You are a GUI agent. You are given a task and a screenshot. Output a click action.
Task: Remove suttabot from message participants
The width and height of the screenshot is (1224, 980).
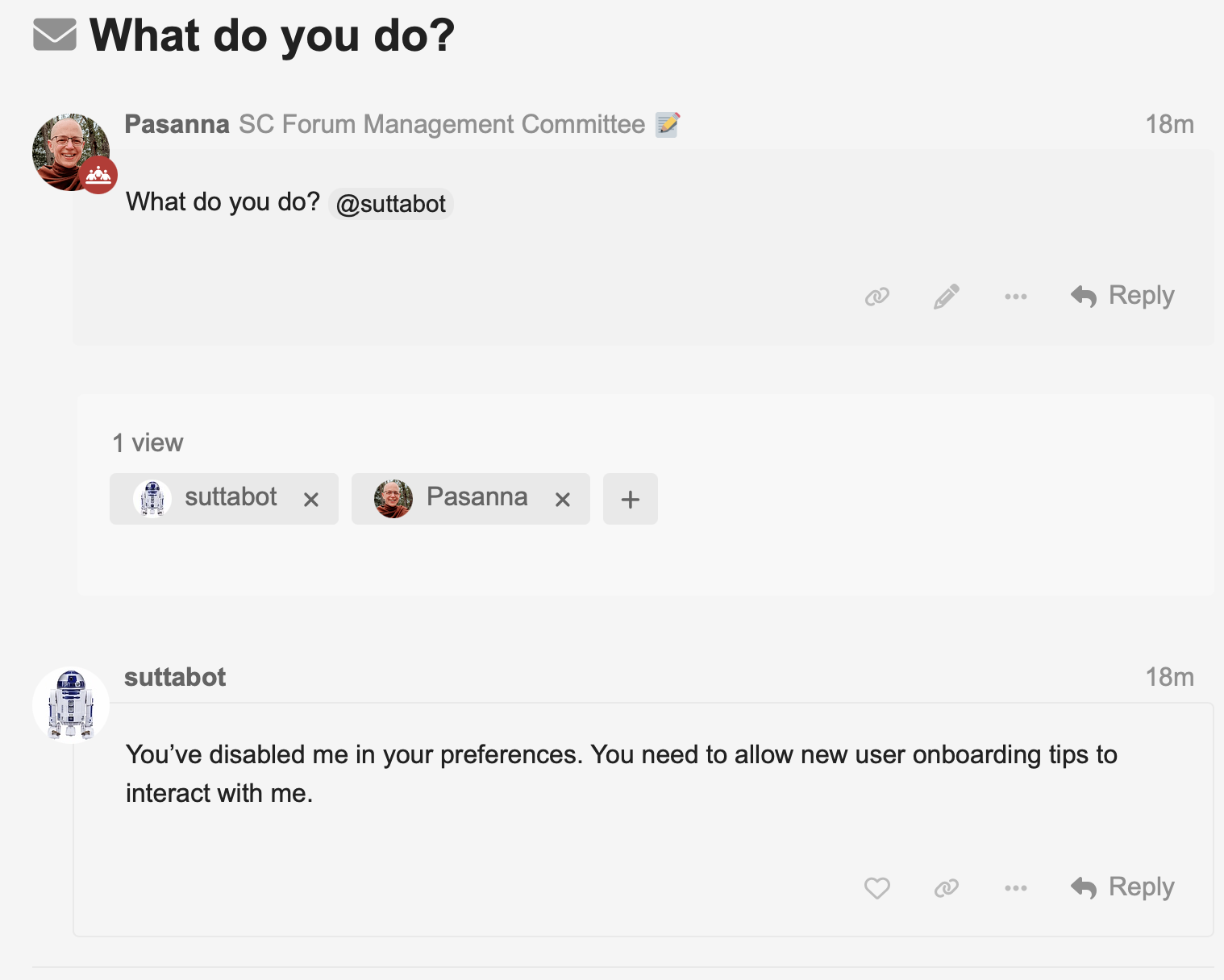(x=311, y=500)
